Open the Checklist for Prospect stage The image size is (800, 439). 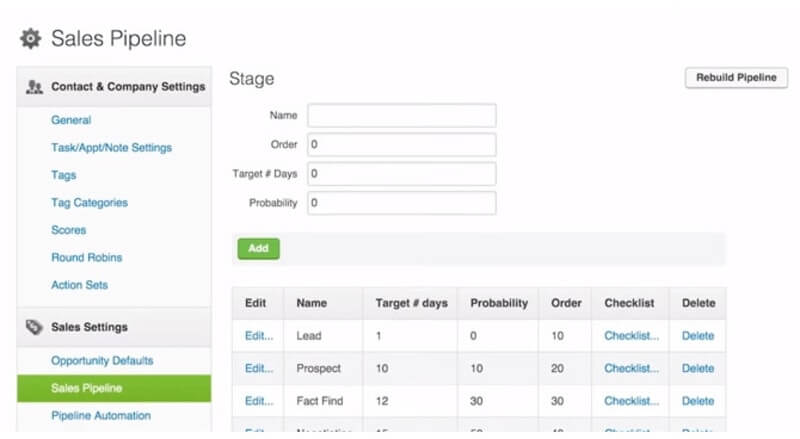(632, 368)
